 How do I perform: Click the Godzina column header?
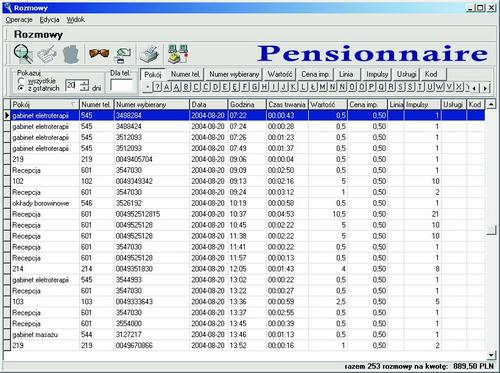tap(247, 105)
